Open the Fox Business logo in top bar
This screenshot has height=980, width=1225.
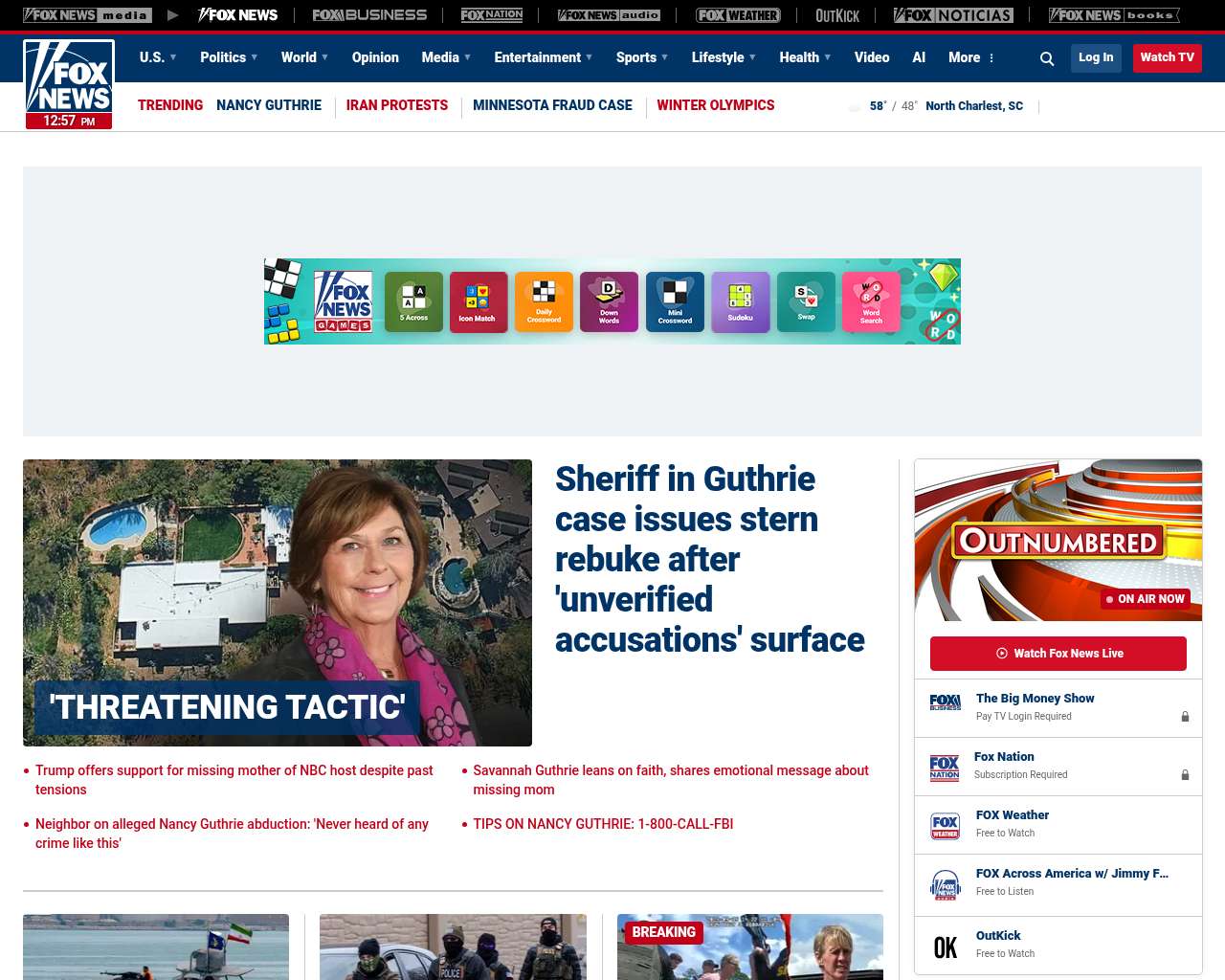tap(369, 15)
